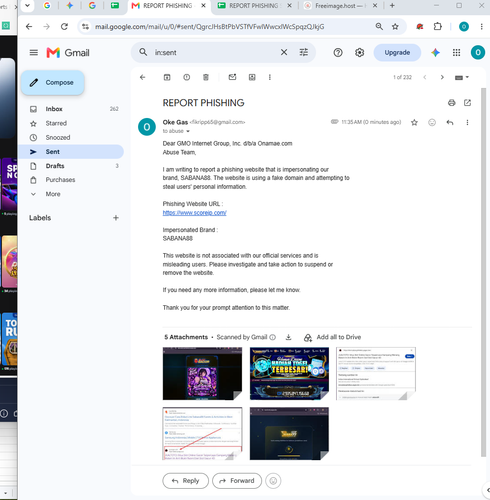Open input tools dropdown

462,77
